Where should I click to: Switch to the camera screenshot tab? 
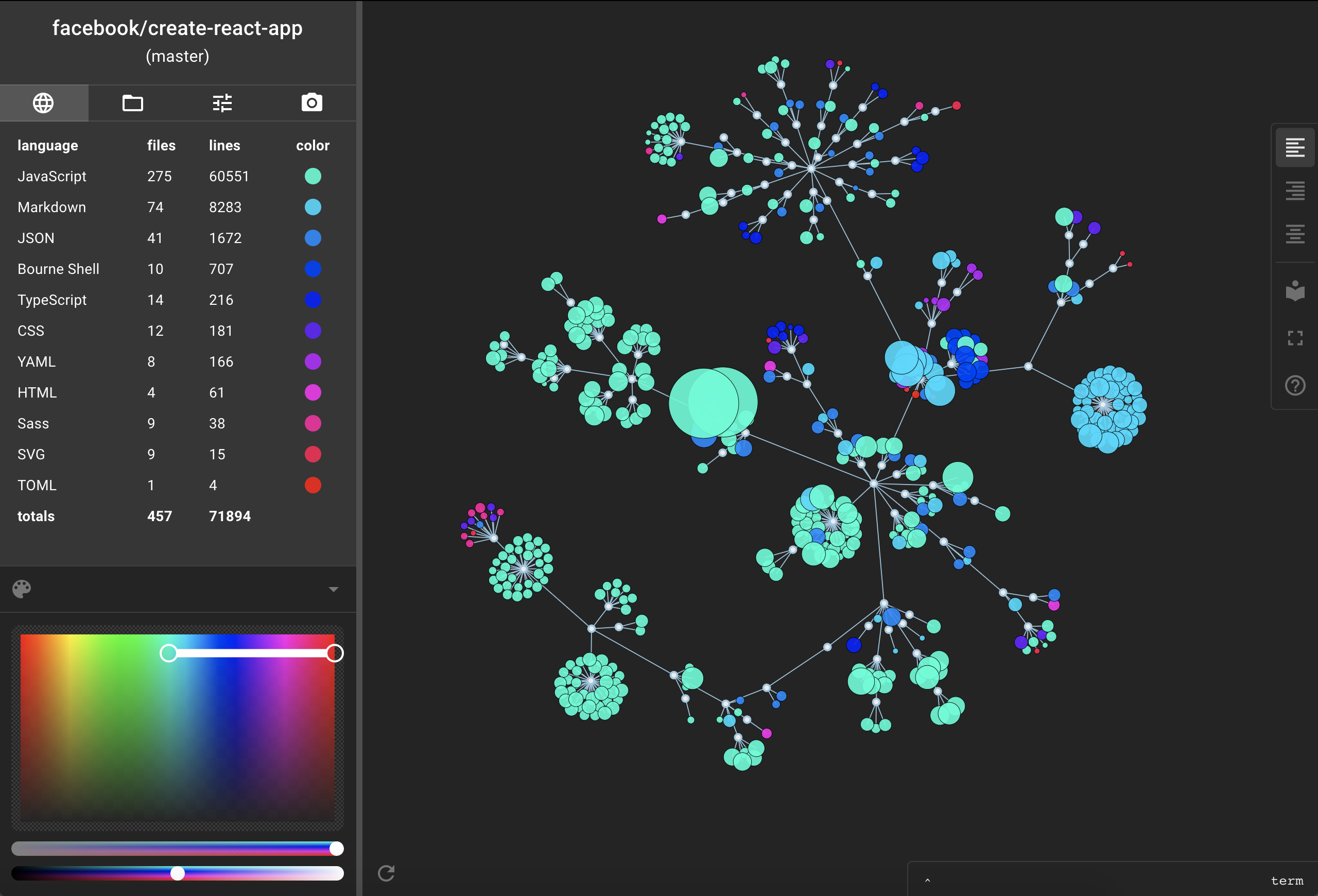click(x=311, y=103)
